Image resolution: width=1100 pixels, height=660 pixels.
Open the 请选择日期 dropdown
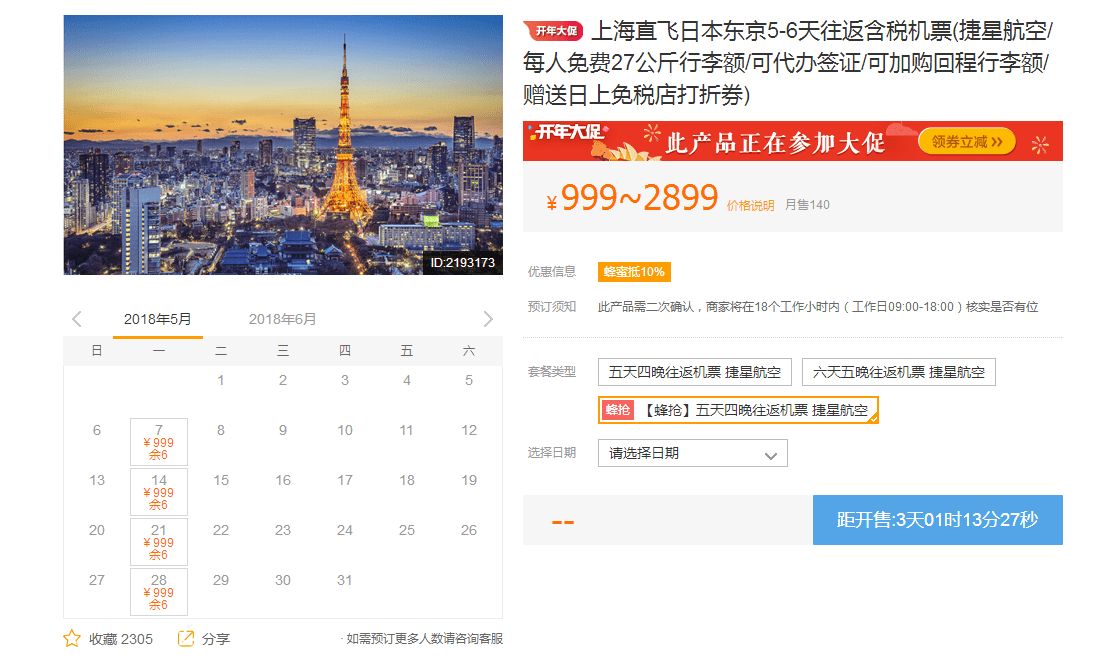692,453
